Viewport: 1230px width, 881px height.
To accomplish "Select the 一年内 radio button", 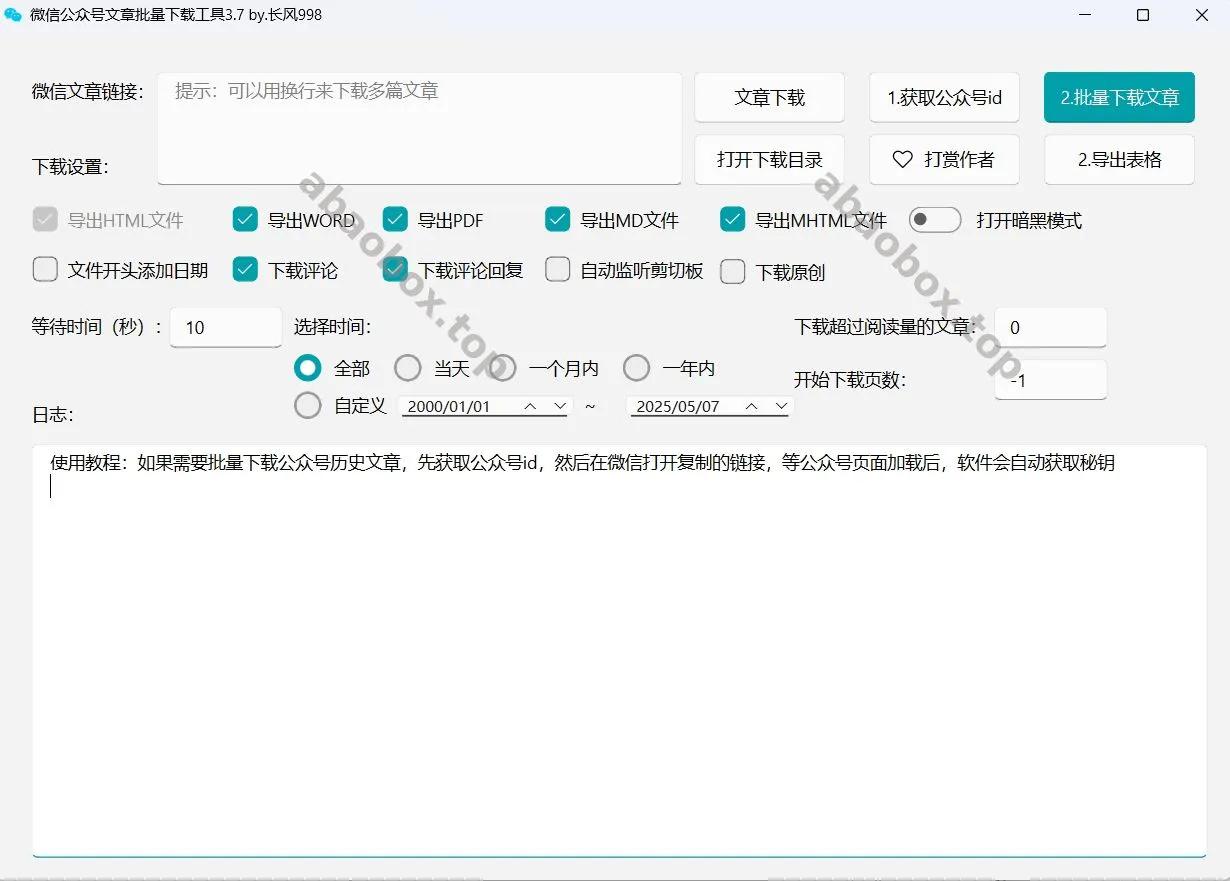I will tap(637, 369).
